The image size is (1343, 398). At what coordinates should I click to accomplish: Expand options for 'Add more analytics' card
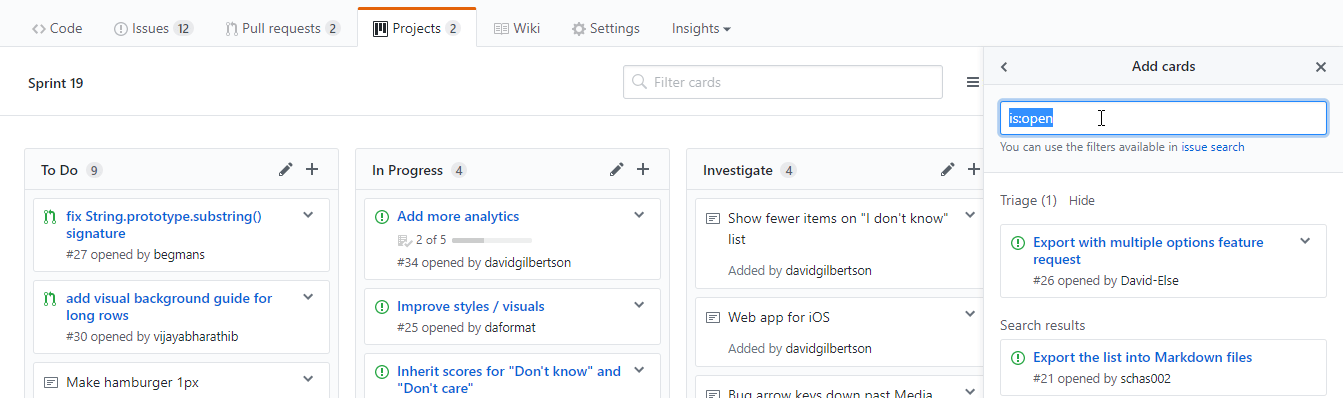click(639, 215)
